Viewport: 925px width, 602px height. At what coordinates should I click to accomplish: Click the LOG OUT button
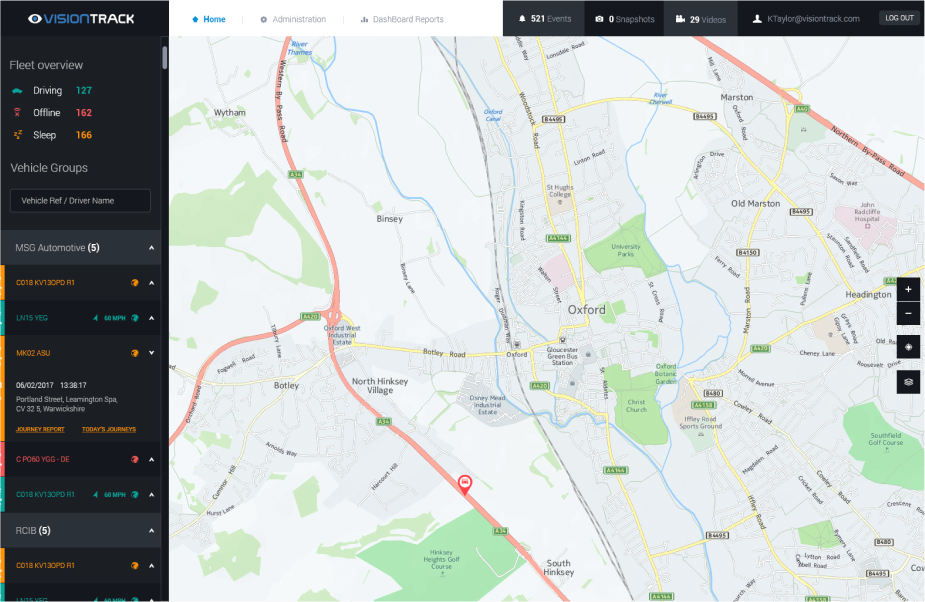coord(899,18)
